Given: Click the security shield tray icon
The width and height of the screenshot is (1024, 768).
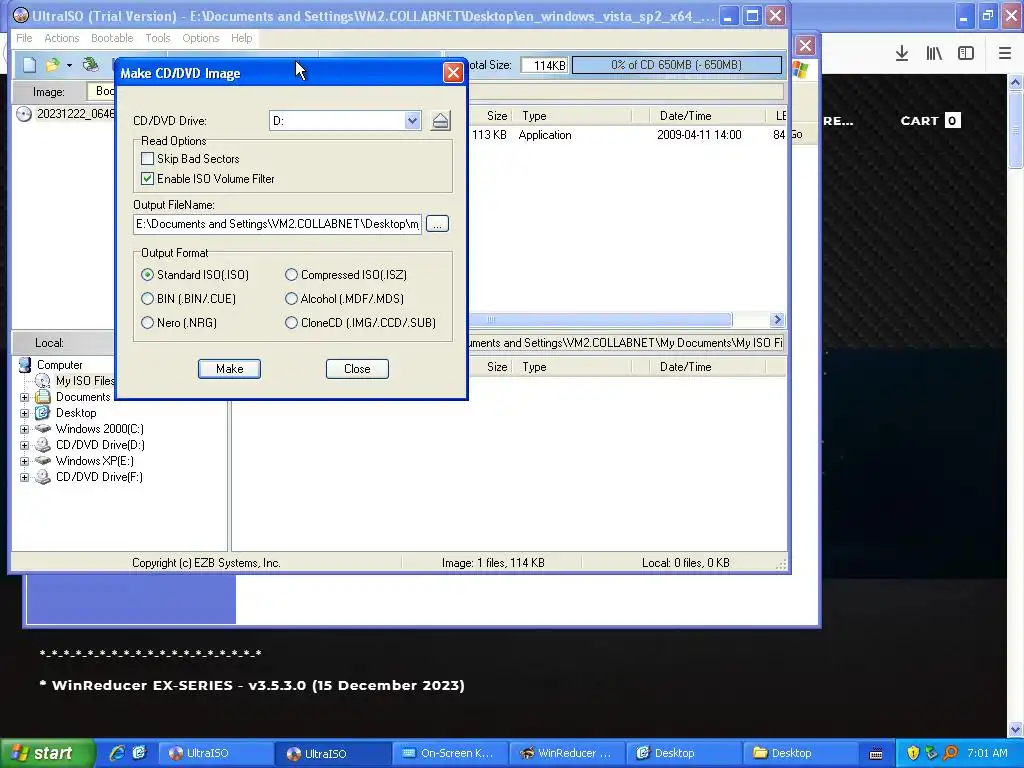Looking at the screenshot, I should (x=913, y=753).
